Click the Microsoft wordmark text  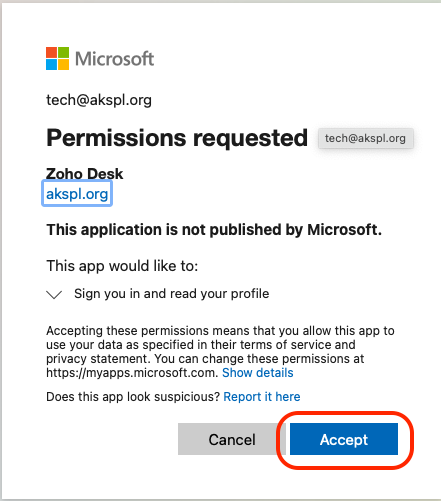click(x=114, y=59)
